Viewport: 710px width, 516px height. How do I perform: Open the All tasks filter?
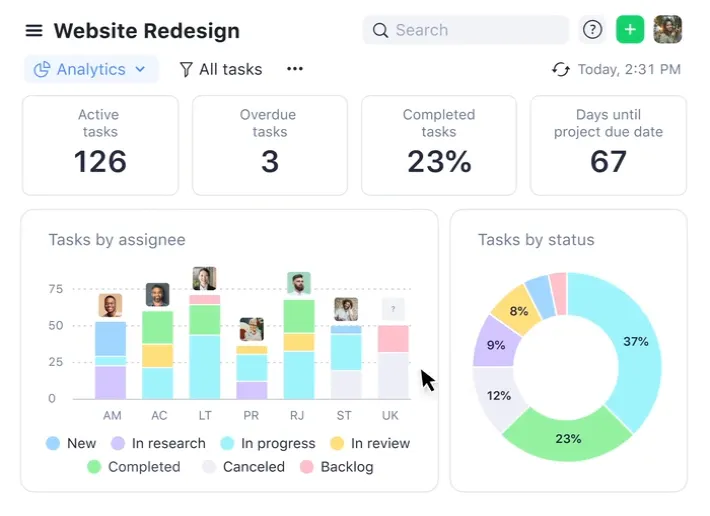(x=221, y=69)
